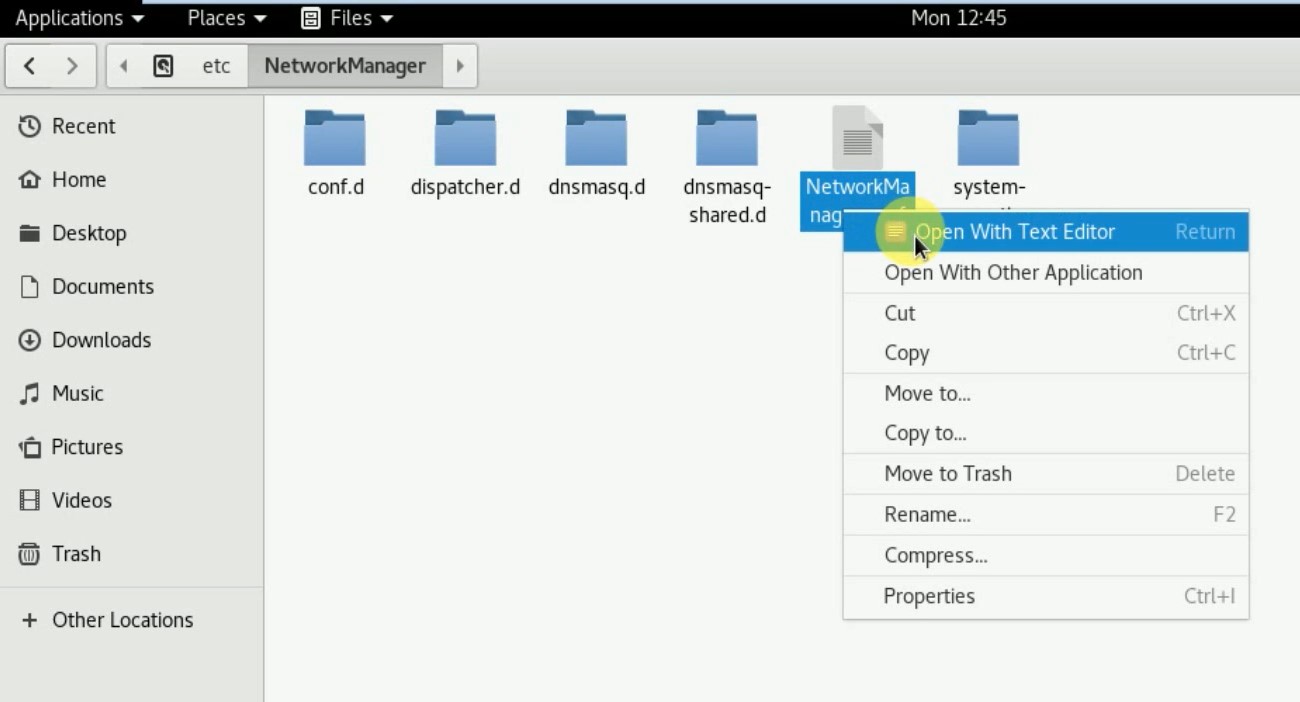1300x702 pixels.
Task: Select the NetworkManager file icon
Action: (x=857, y=135)
